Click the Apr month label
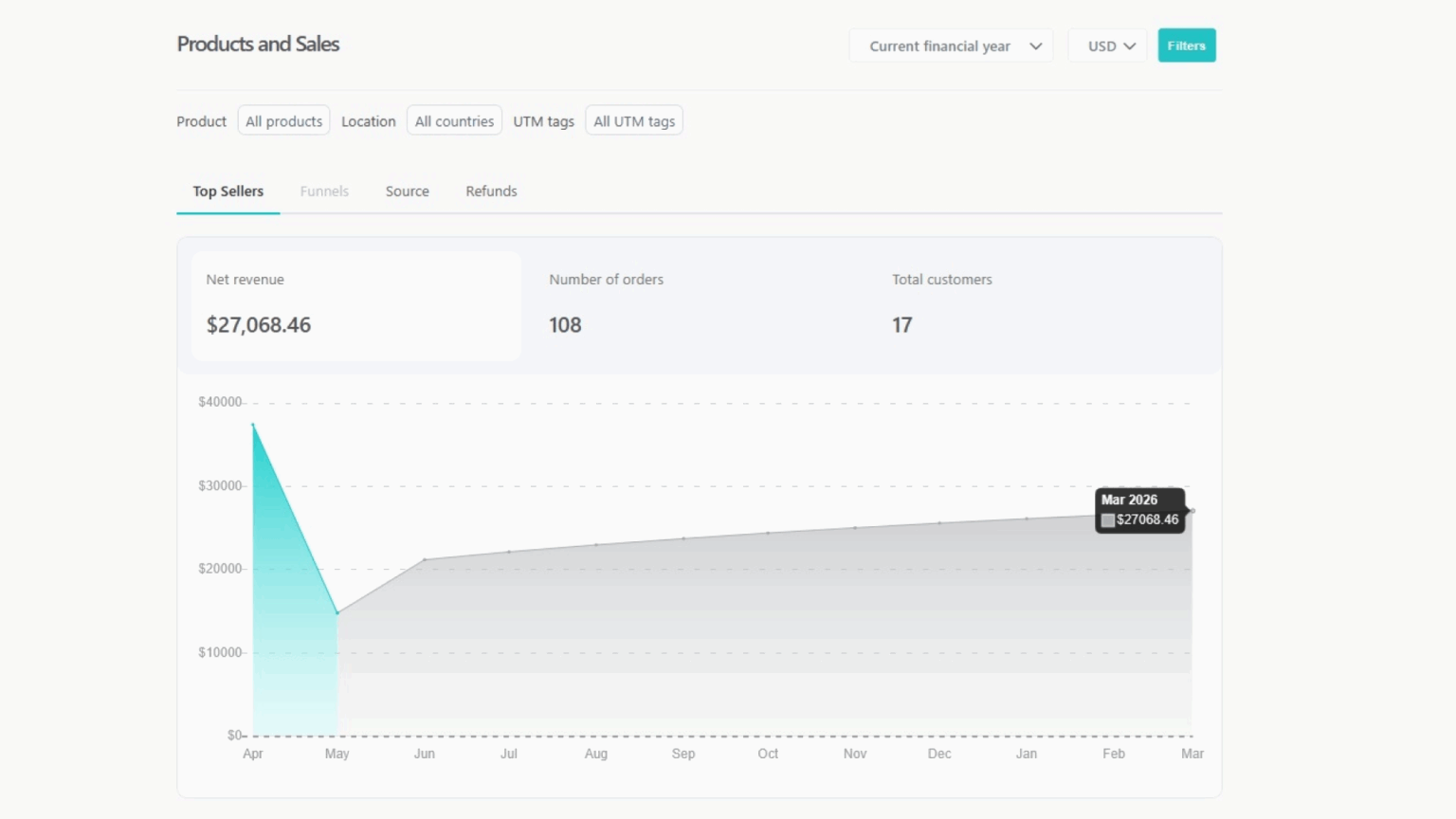The width and height of the screenshot is (1456, 819). pos(253,754)
